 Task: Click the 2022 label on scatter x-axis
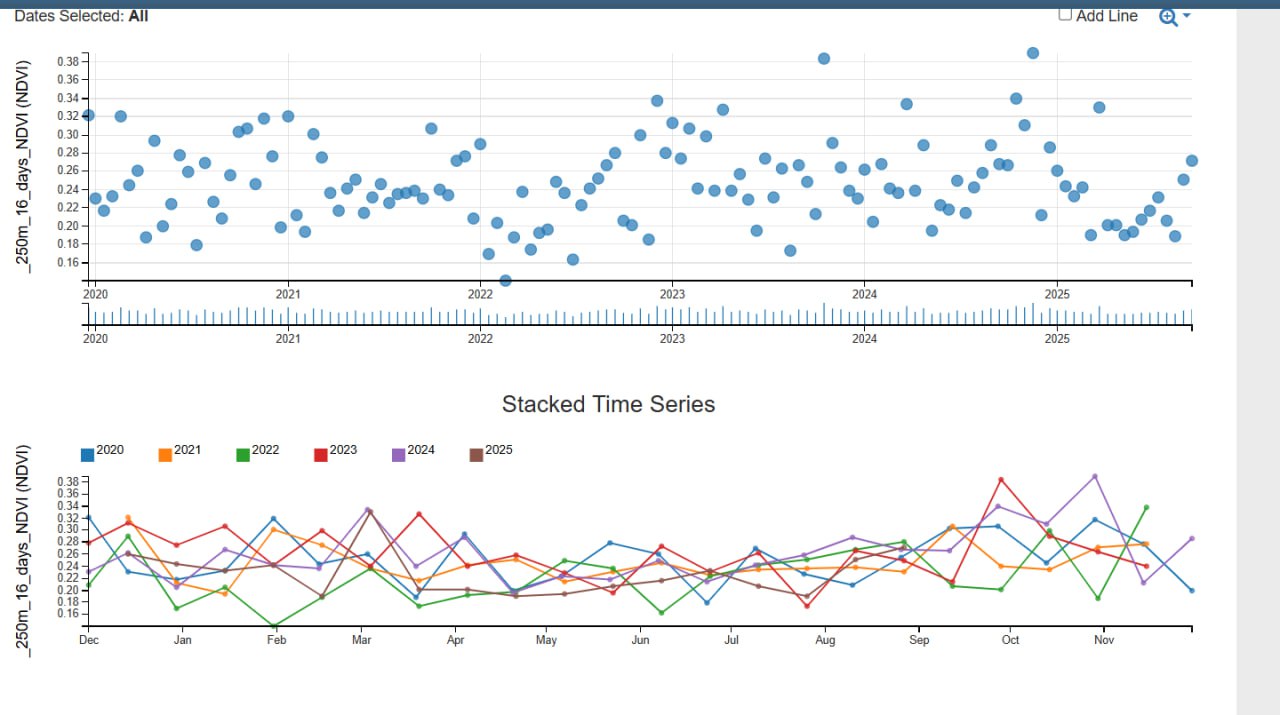tap(480, 294)
